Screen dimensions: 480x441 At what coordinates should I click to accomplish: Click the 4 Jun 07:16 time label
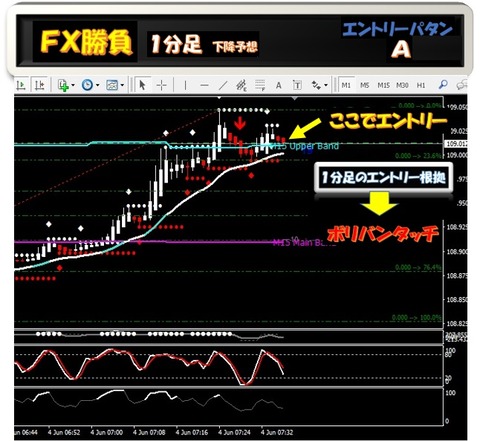click(x=192, y=432)
